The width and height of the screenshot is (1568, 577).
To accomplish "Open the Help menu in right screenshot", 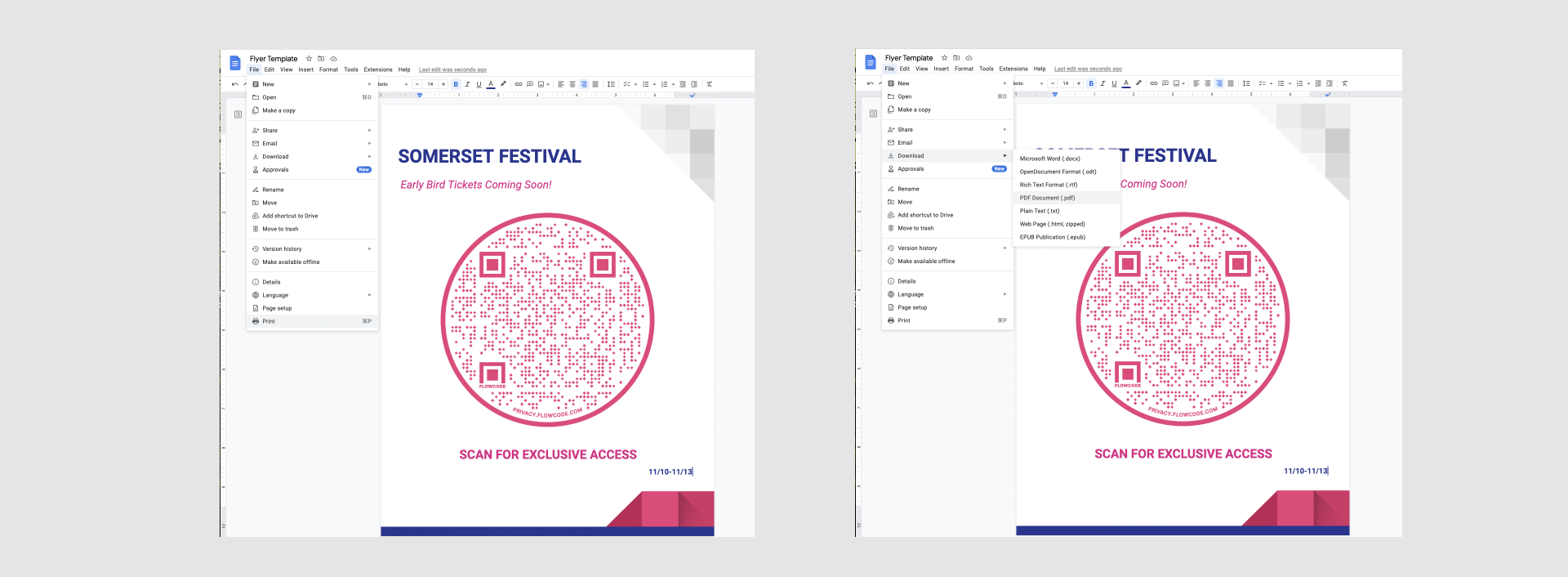I will click(1040, 69).
